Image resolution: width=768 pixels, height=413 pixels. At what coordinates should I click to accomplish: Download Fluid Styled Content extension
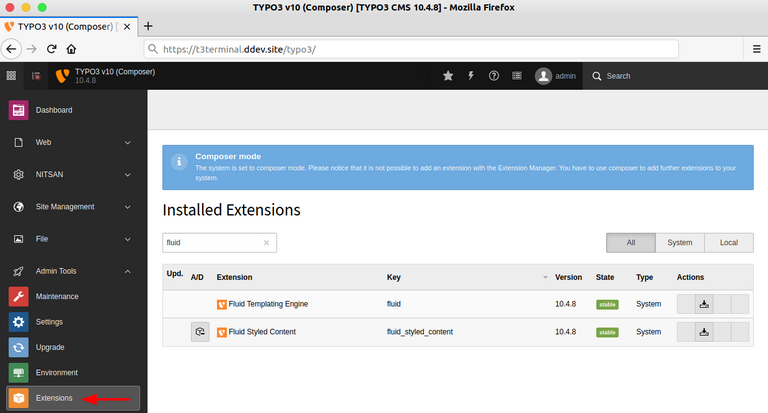[704, 332]
